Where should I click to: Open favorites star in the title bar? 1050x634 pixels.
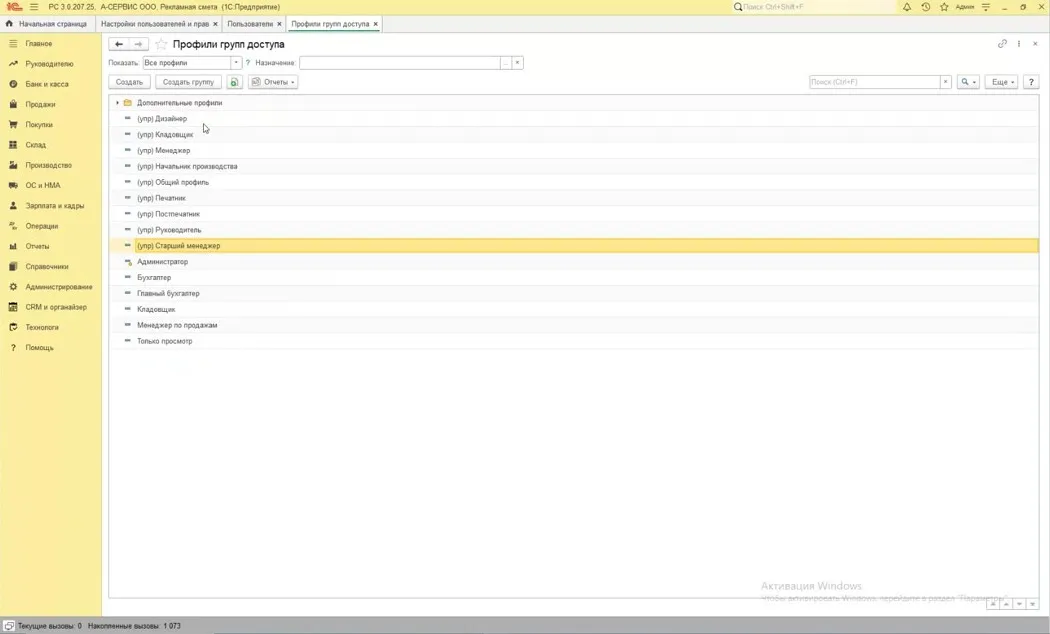click(944, 7)
